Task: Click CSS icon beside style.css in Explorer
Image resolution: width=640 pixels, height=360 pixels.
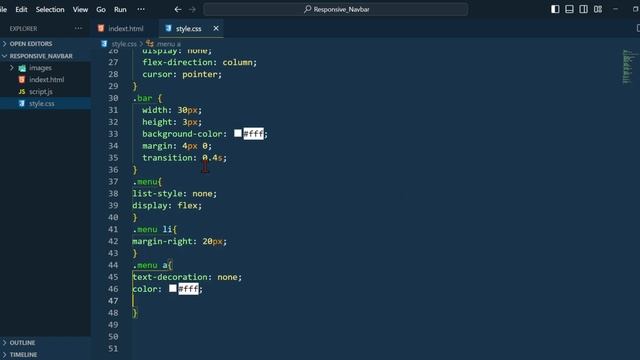Action: tap(22, 103)
